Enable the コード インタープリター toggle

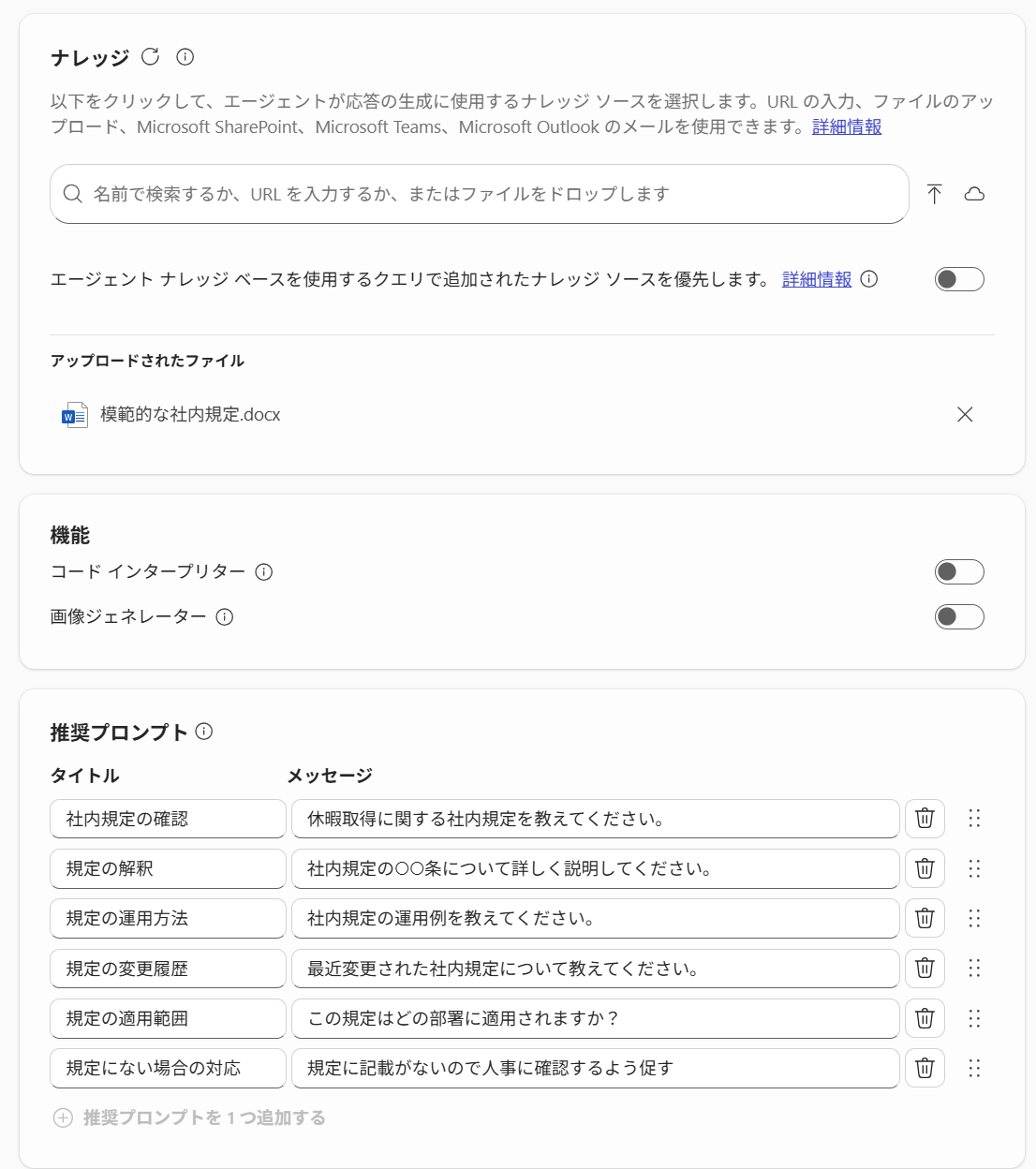click(959, 571)
